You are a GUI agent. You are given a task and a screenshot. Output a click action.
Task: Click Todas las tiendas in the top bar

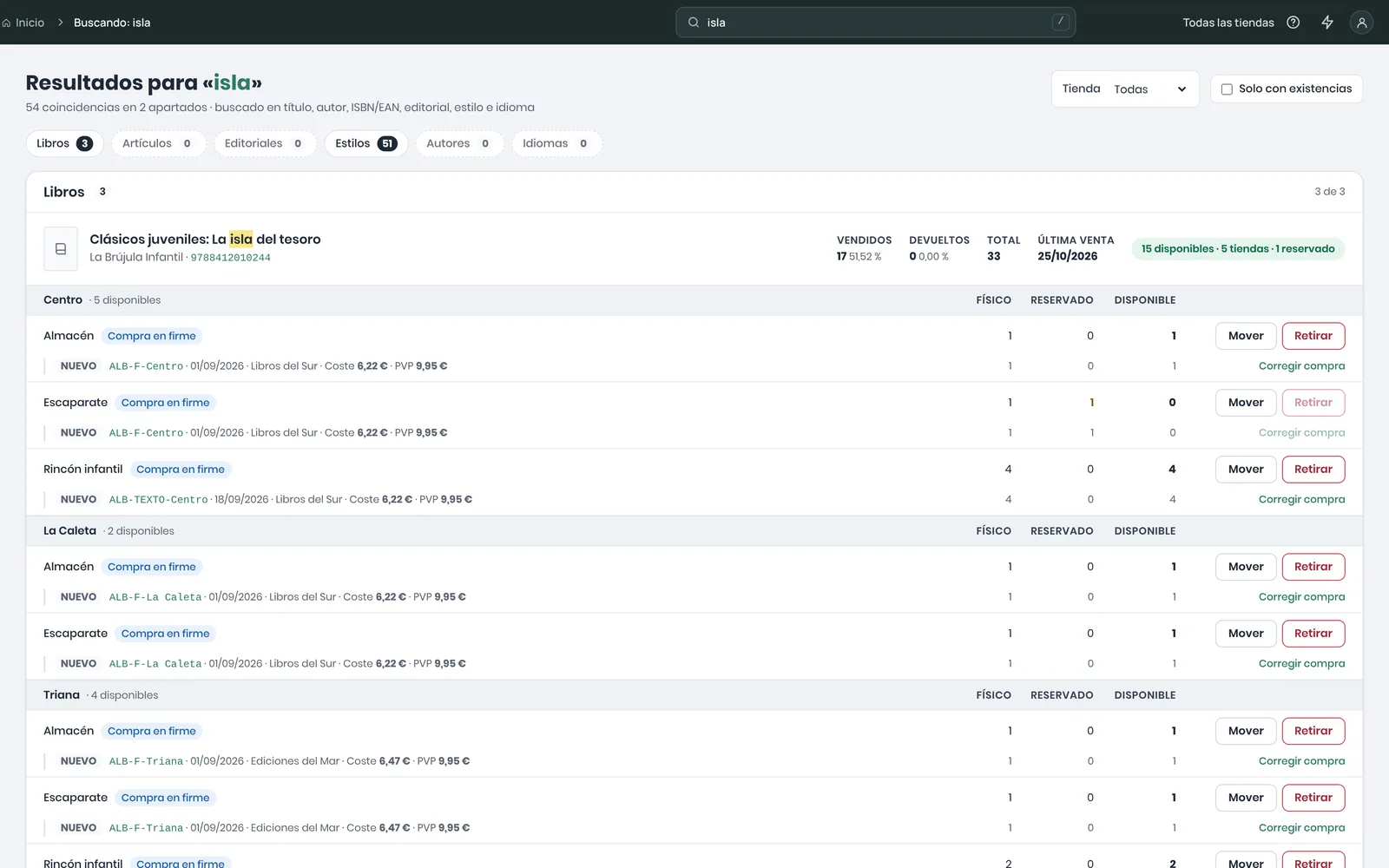click(x=1228, y=23)
